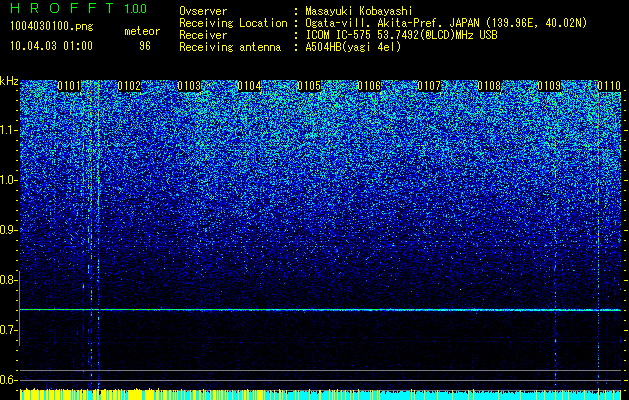Viewport: 629px width, 400px height.
Task: Click the 1.1 kHz frequency axis label
Action: pyautogui.click(x=8, y=130)
